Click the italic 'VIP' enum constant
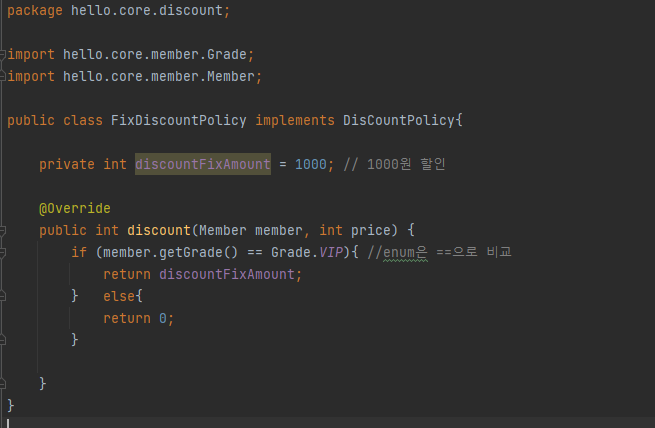This screenshot has height=428, width=655. point(331,252)
